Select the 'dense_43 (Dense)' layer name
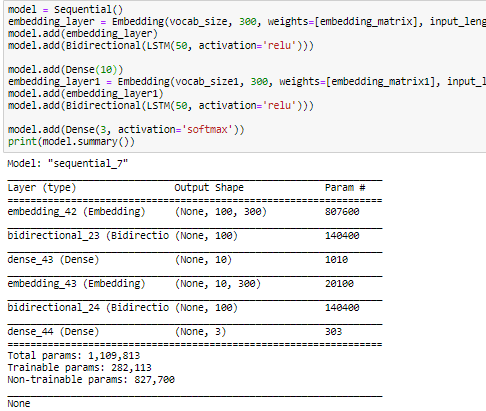The width and height of the screenshot is (486, 411). [x=53, y=260]
